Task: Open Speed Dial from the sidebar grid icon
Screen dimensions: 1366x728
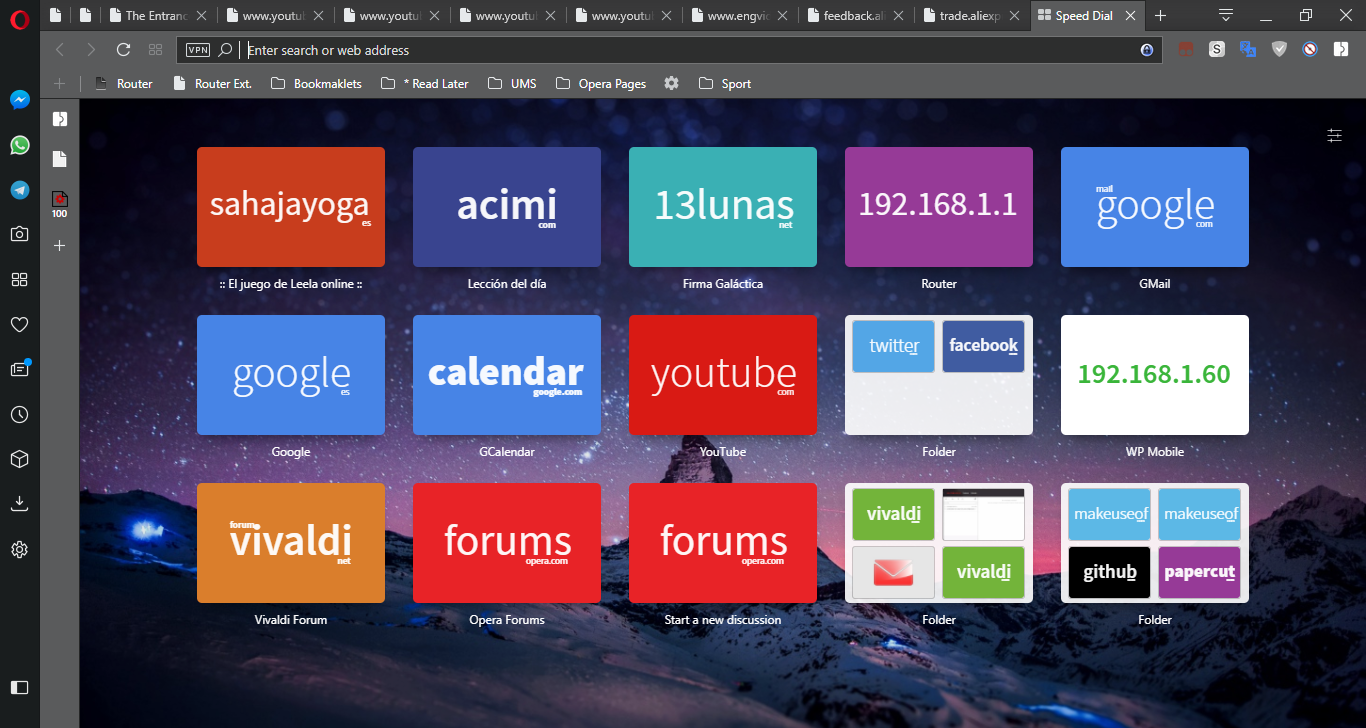Action: (19, 280)
